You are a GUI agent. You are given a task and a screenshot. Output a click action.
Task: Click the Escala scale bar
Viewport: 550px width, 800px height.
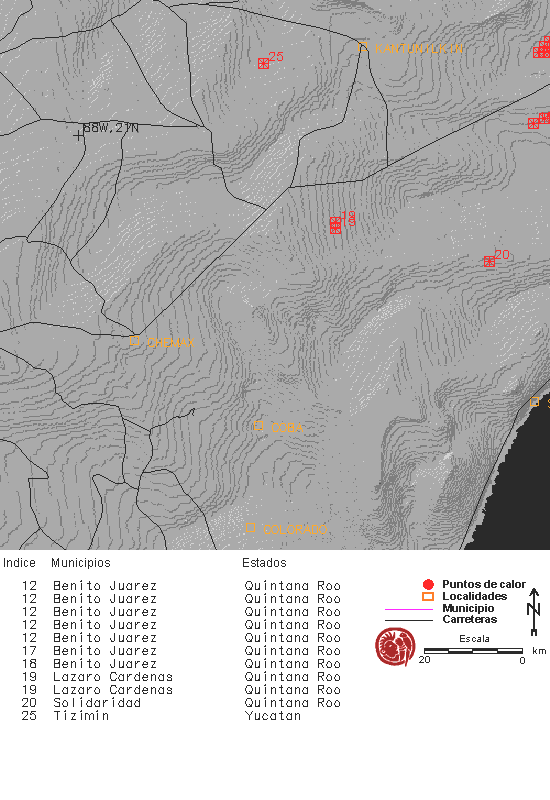473,651
